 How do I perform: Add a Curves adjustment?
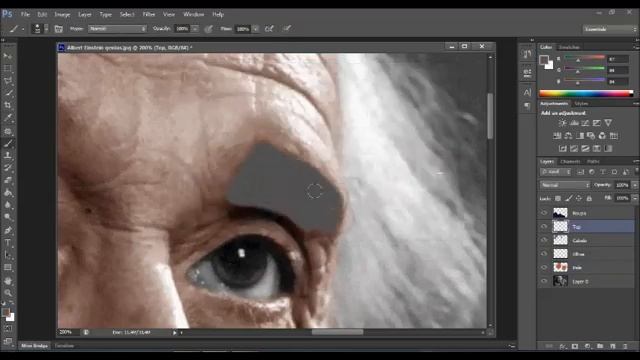click(585, 123)
